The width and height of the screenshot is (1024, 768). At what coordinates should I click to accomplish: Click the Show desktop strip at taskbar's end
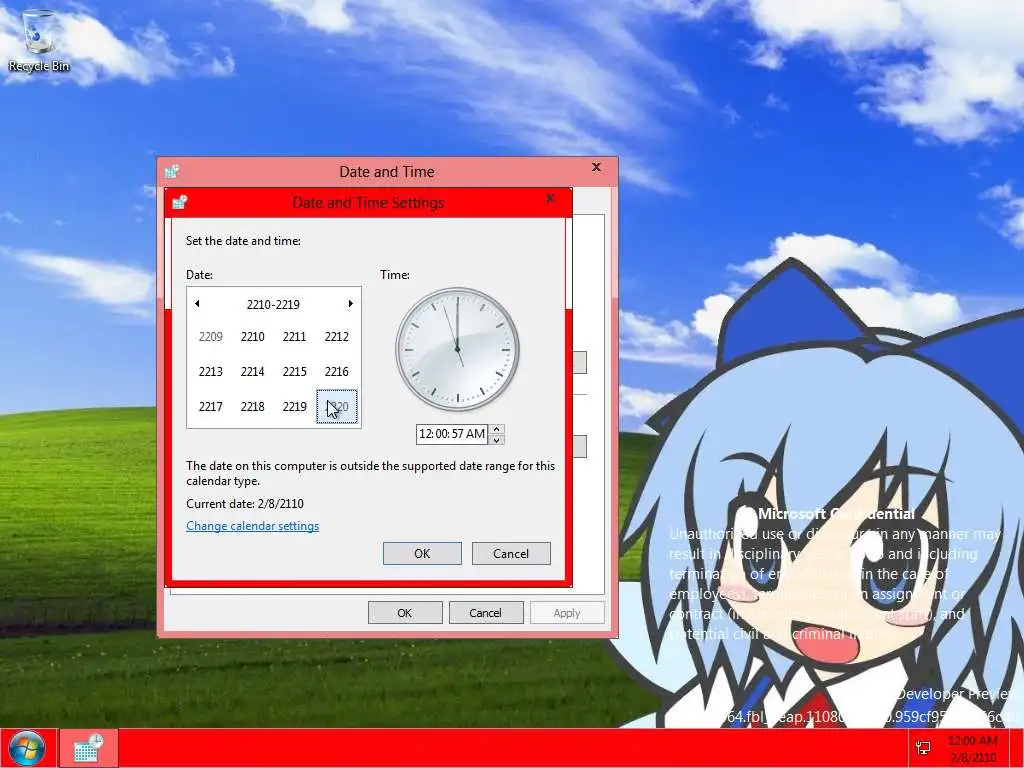pos(1017,748)
